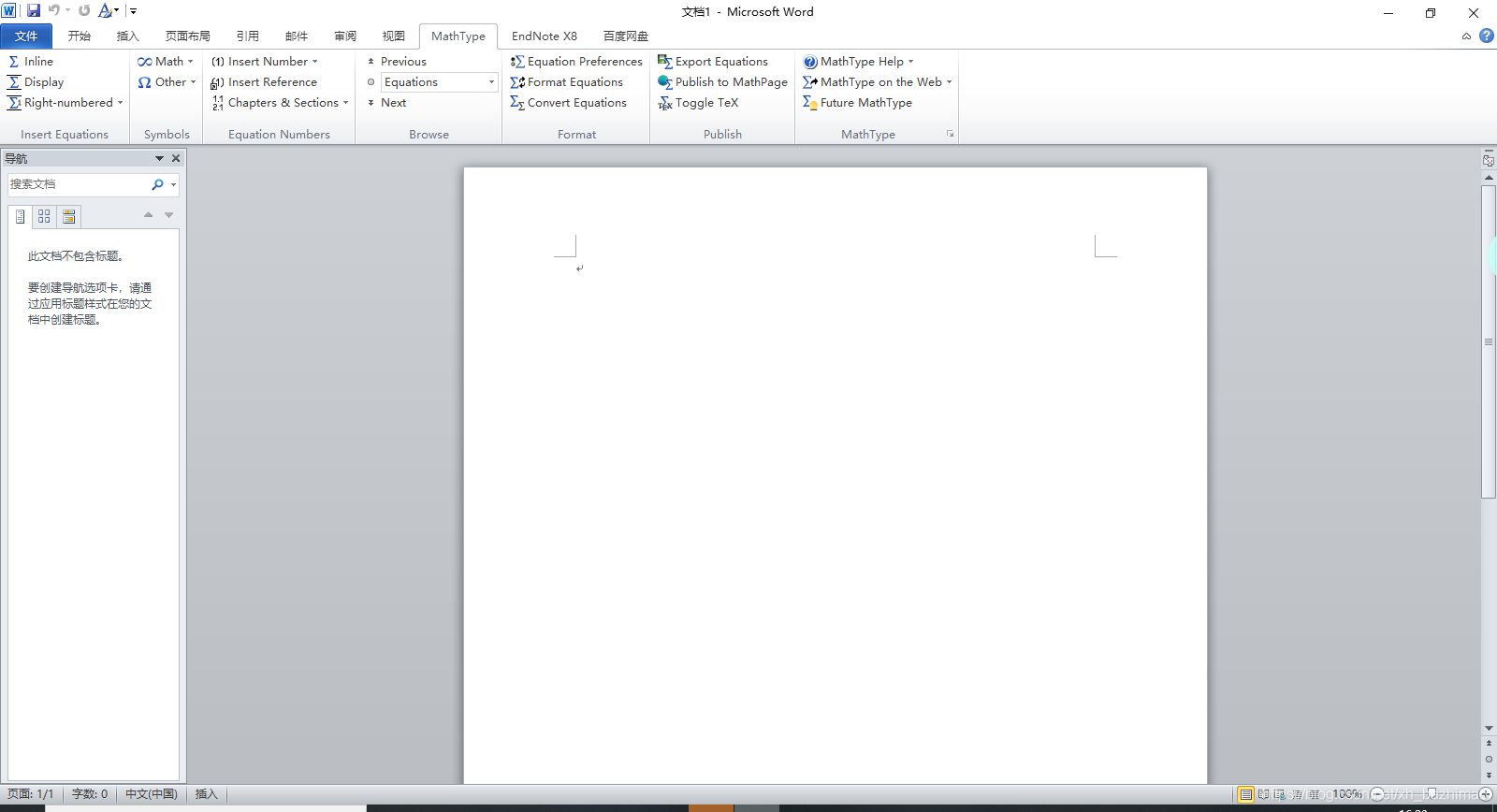
Task: Open the Equations browse combo box
Action: point(439,82)
